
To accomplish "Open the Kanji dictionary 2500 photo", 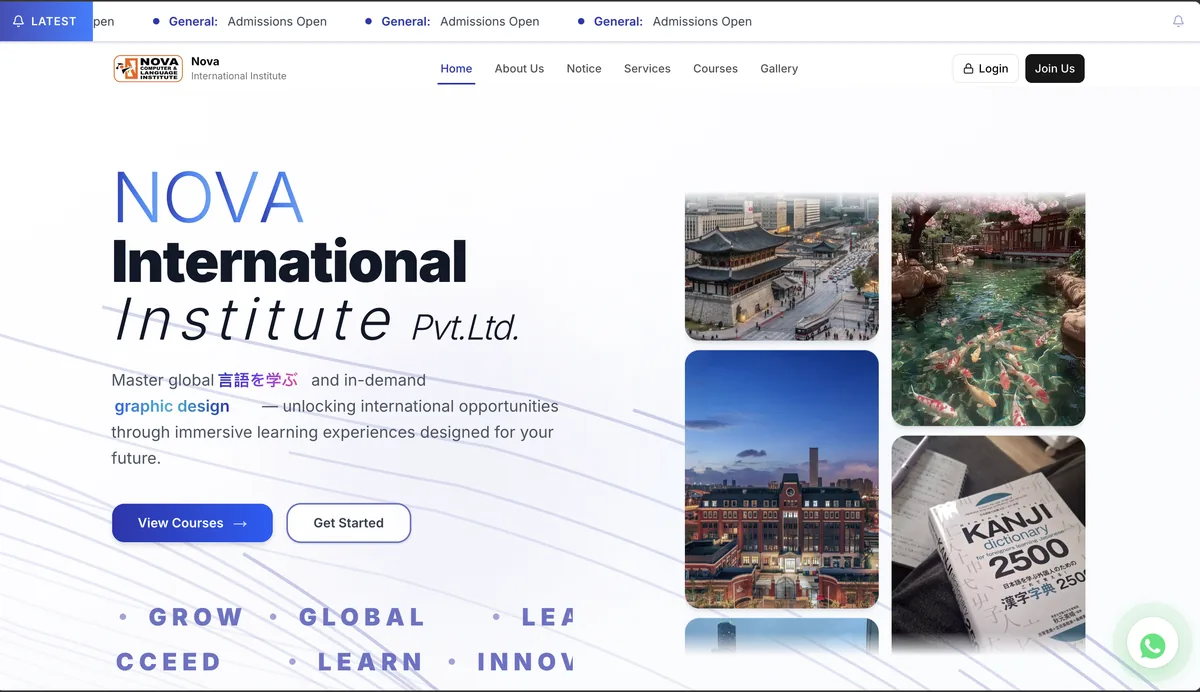I will (988, 545).
